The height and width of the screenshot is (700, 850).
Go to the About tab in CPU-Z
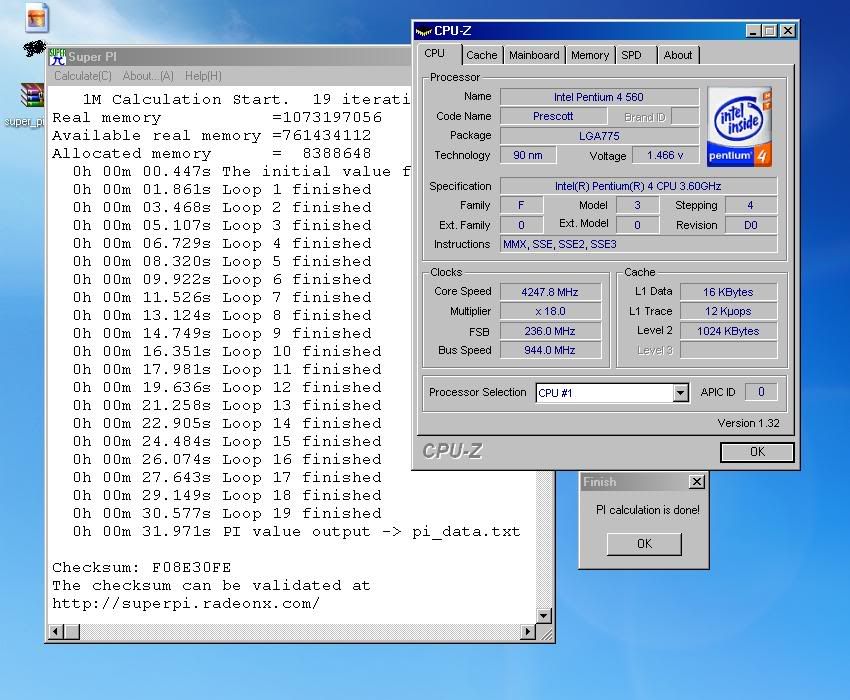click(x=678, y=55)
